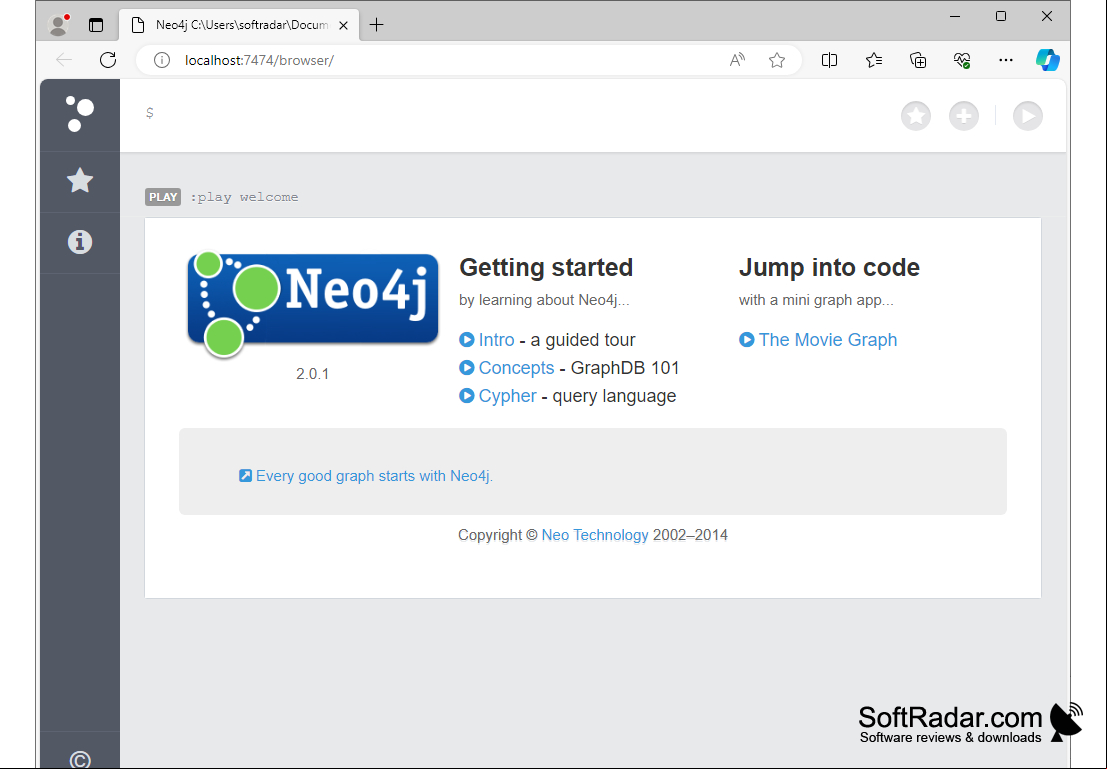Image resolution: width=1107 pixels, height=769 pixels.
Task: Open a new browser tab
Action: [x=376, y=25]
